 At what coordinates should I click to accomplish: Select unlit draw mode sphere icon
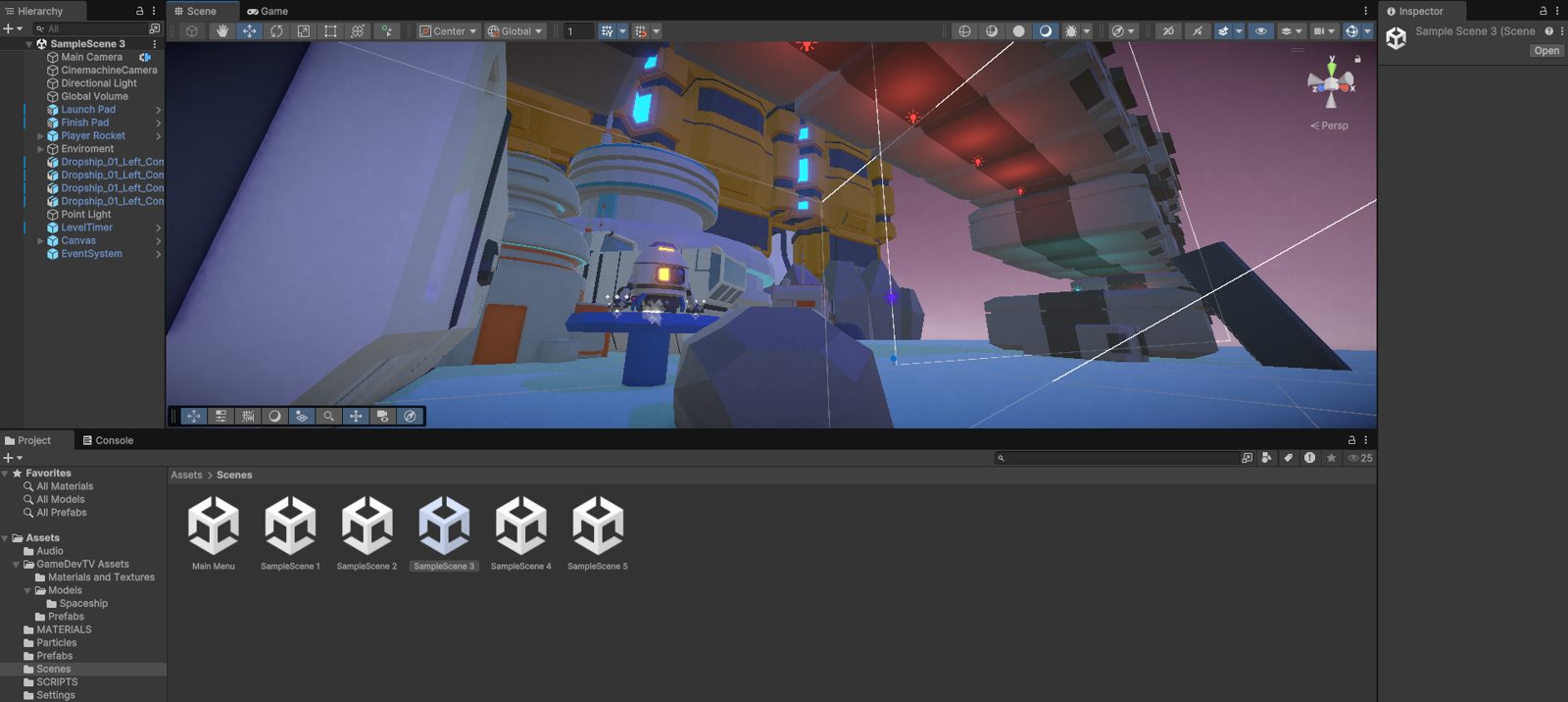coord(1018,31)
